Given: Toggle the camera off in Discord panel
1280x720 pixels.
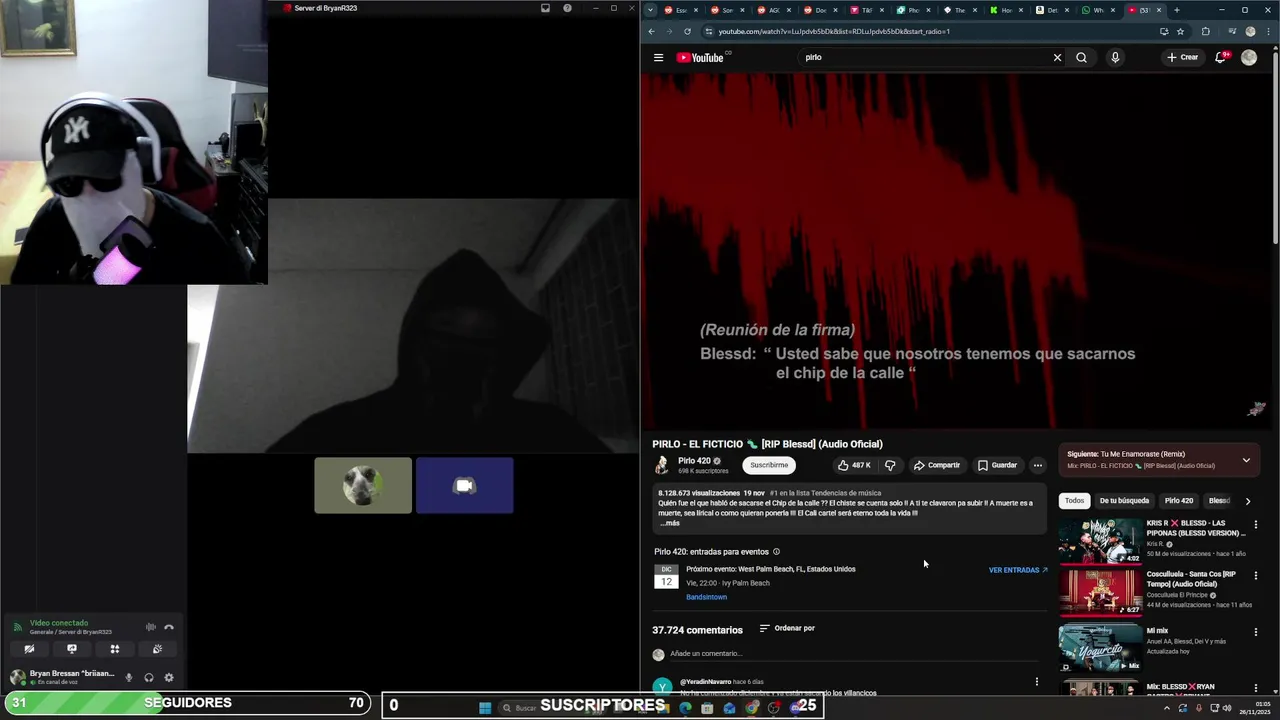Looking at the screenshot, I should click(x=29, y=649).
